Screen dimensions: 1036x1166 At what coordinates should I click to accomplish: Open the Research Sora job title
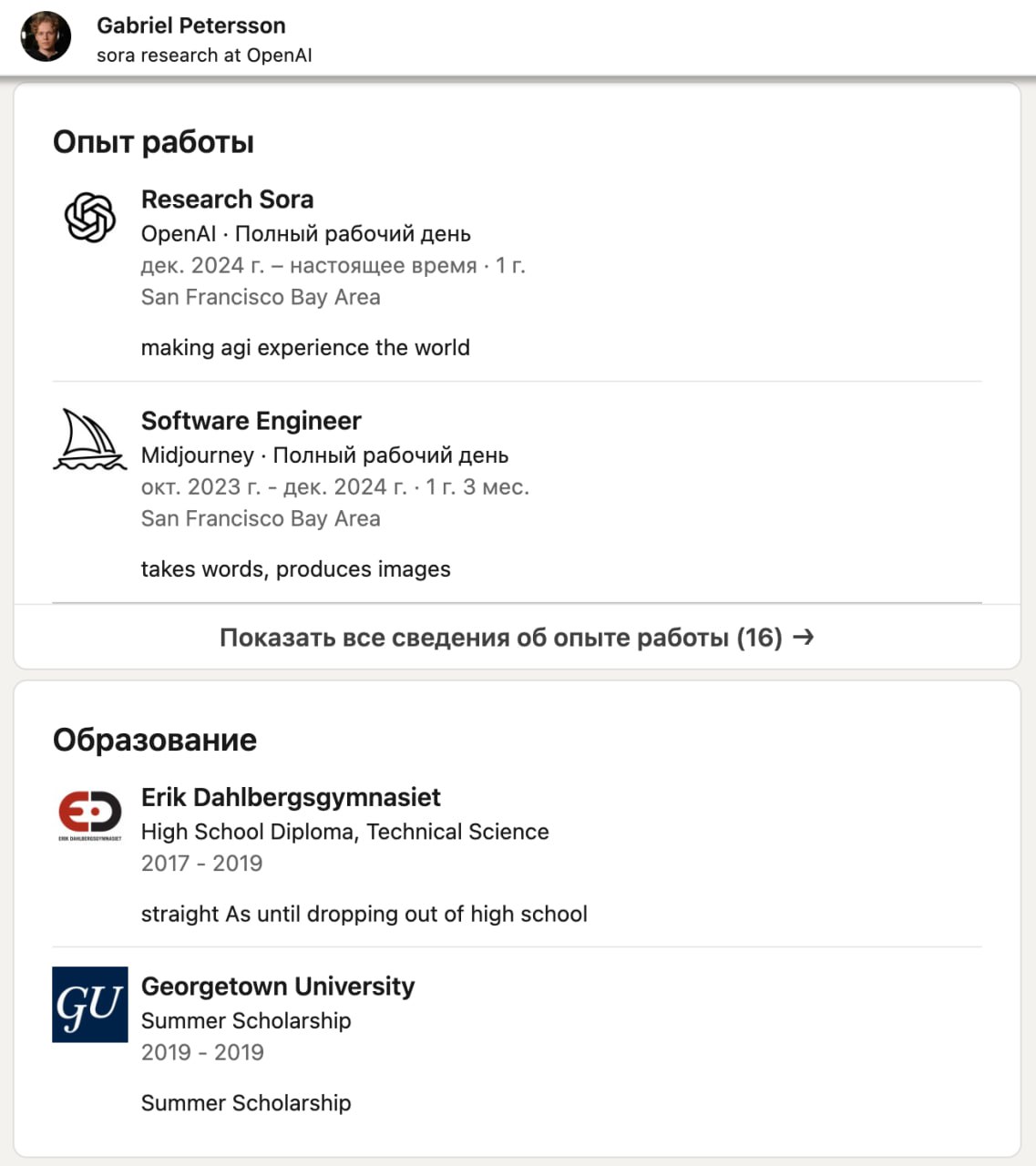coord(227,199)
